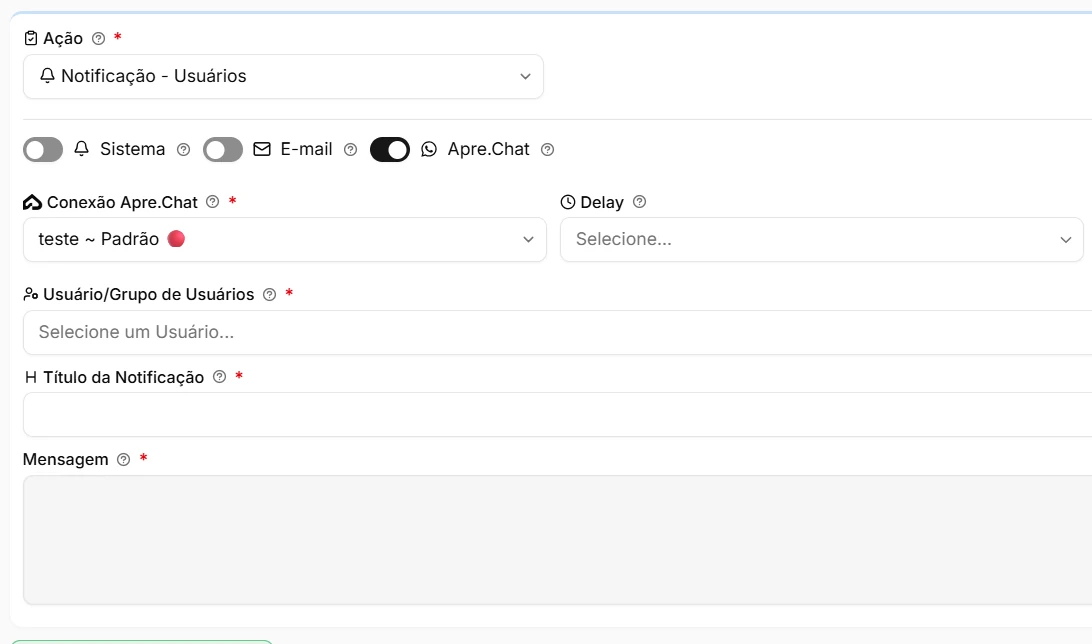
Task: Click the help icon next to Título da Notificação
Action: pyautogui.click(x=219, y=377)
